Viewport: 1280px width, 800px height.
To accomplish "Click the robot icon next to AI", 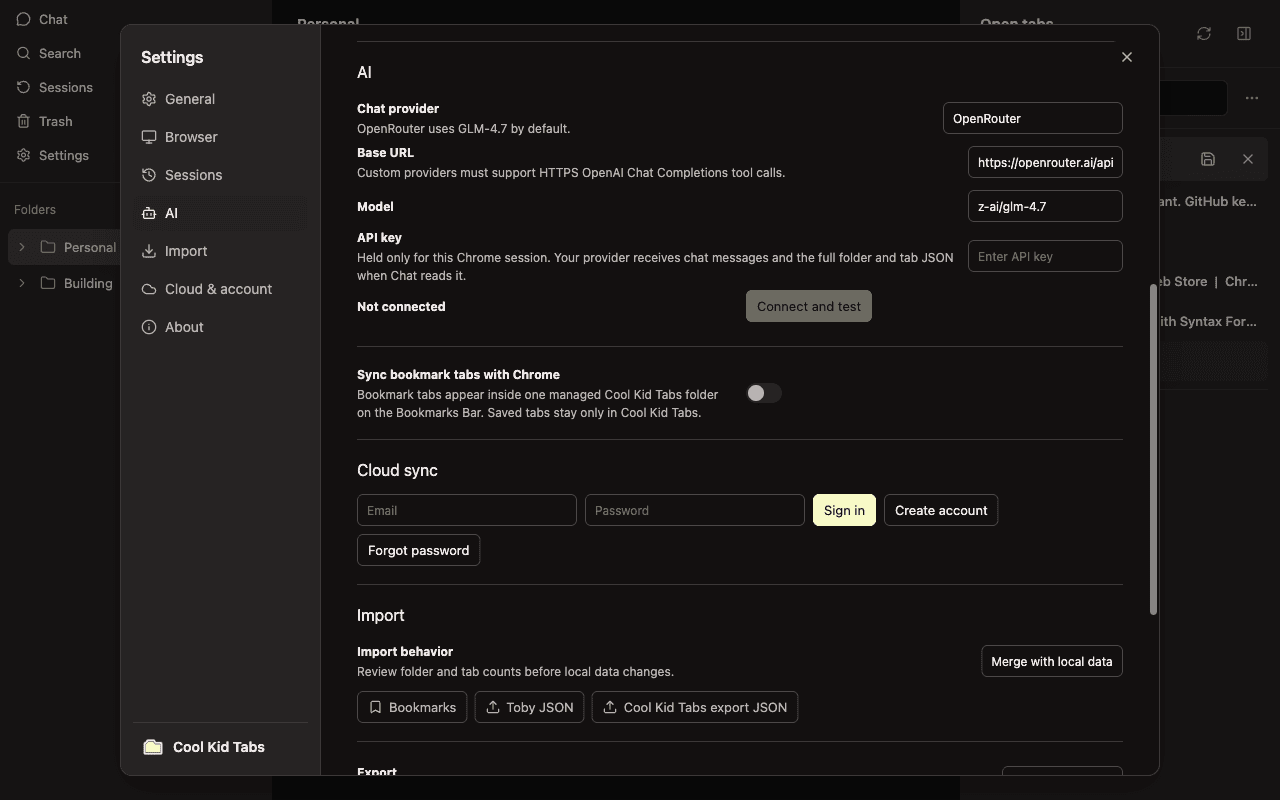I will tap(149, 213).
